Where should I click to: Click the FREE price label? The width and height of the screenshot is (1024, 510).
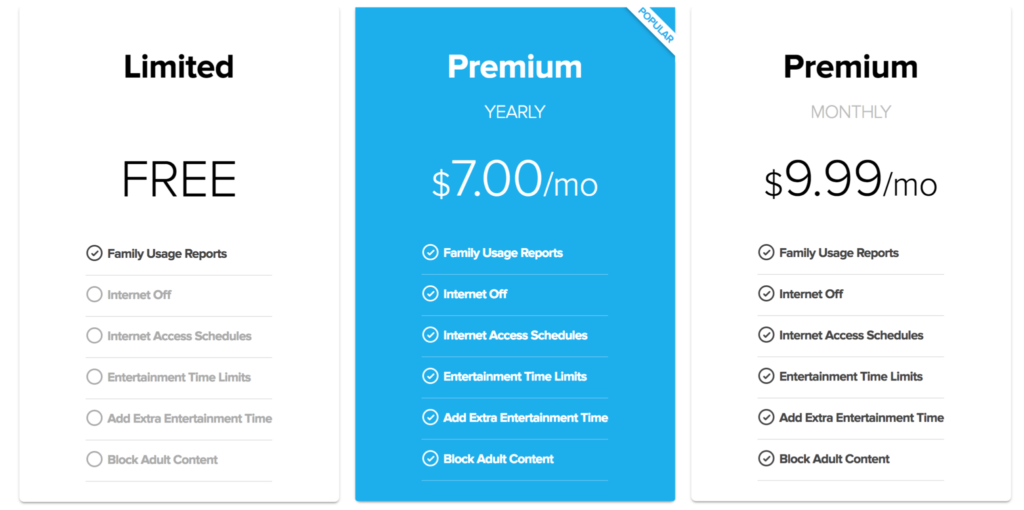tap(179, 181)
